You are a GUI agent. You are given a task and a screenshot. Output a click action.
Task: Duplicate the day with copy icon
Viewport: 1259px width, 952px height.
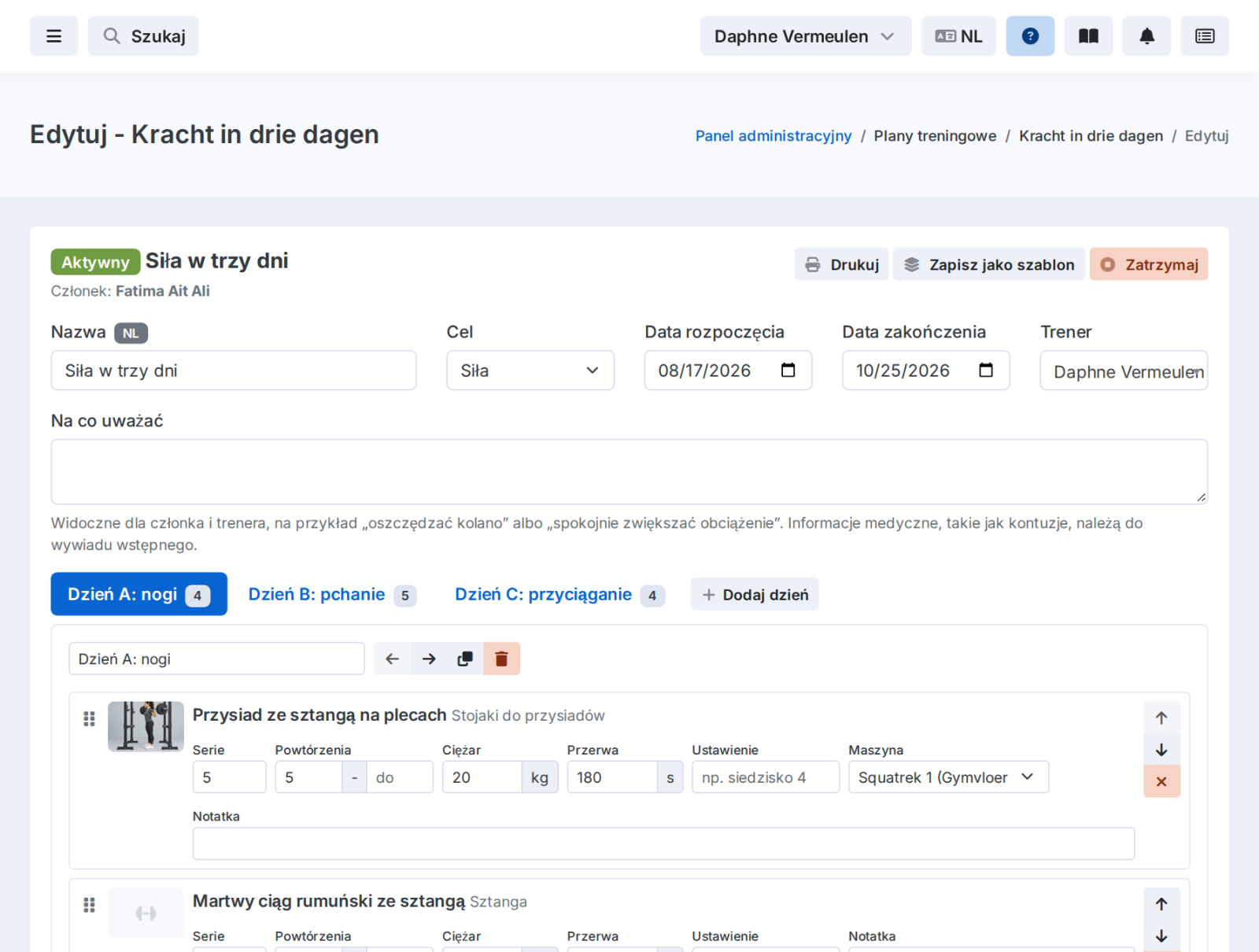(x=465, y=659)
